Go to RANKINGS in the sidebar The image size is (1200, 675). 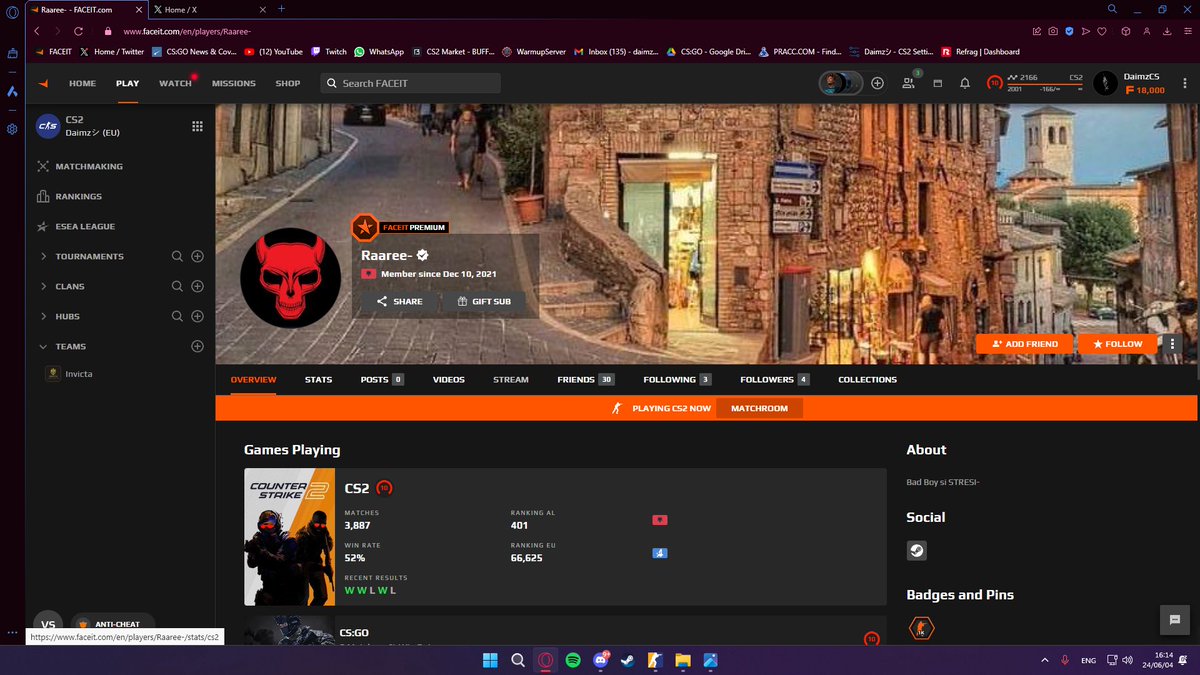(69, 196)
